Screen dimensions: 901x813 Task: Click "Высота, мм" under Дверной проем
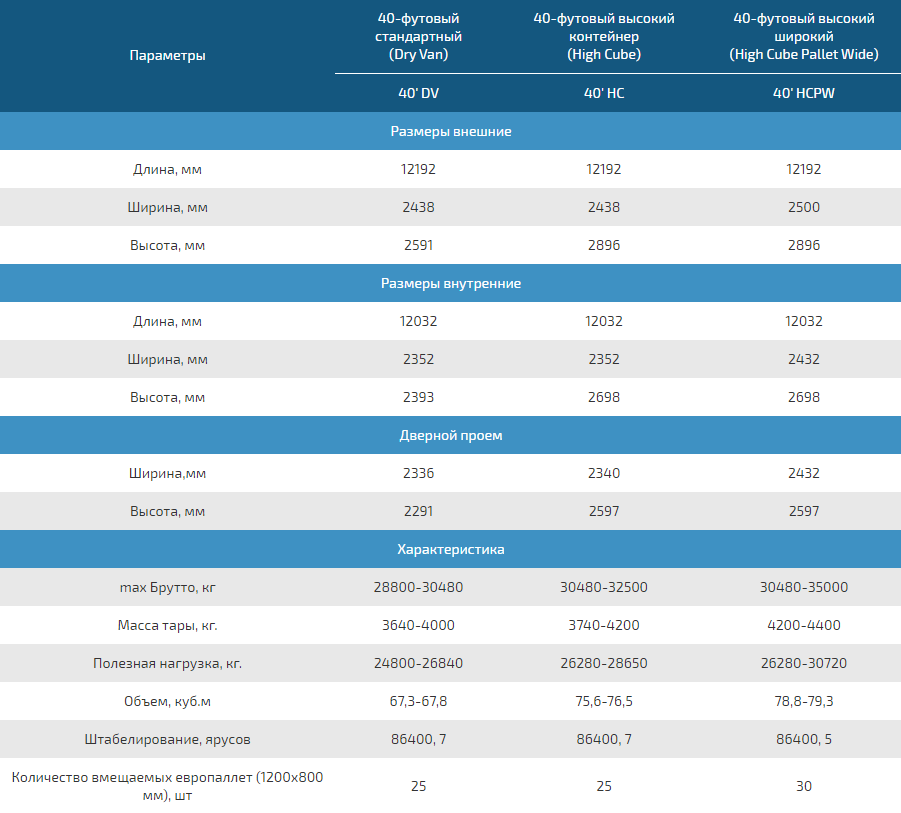167,511
